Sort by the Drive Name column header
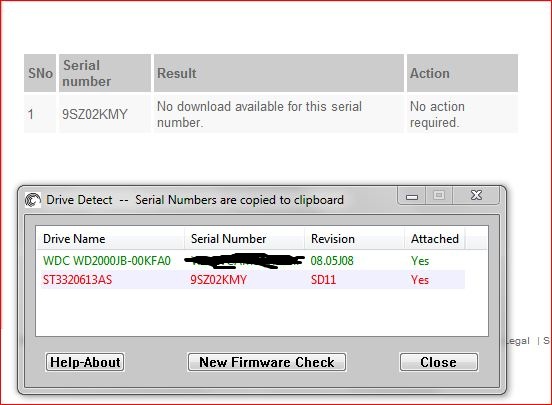Image resolution: width=552 pixels, height=405 pixels. tap(110, 239)
